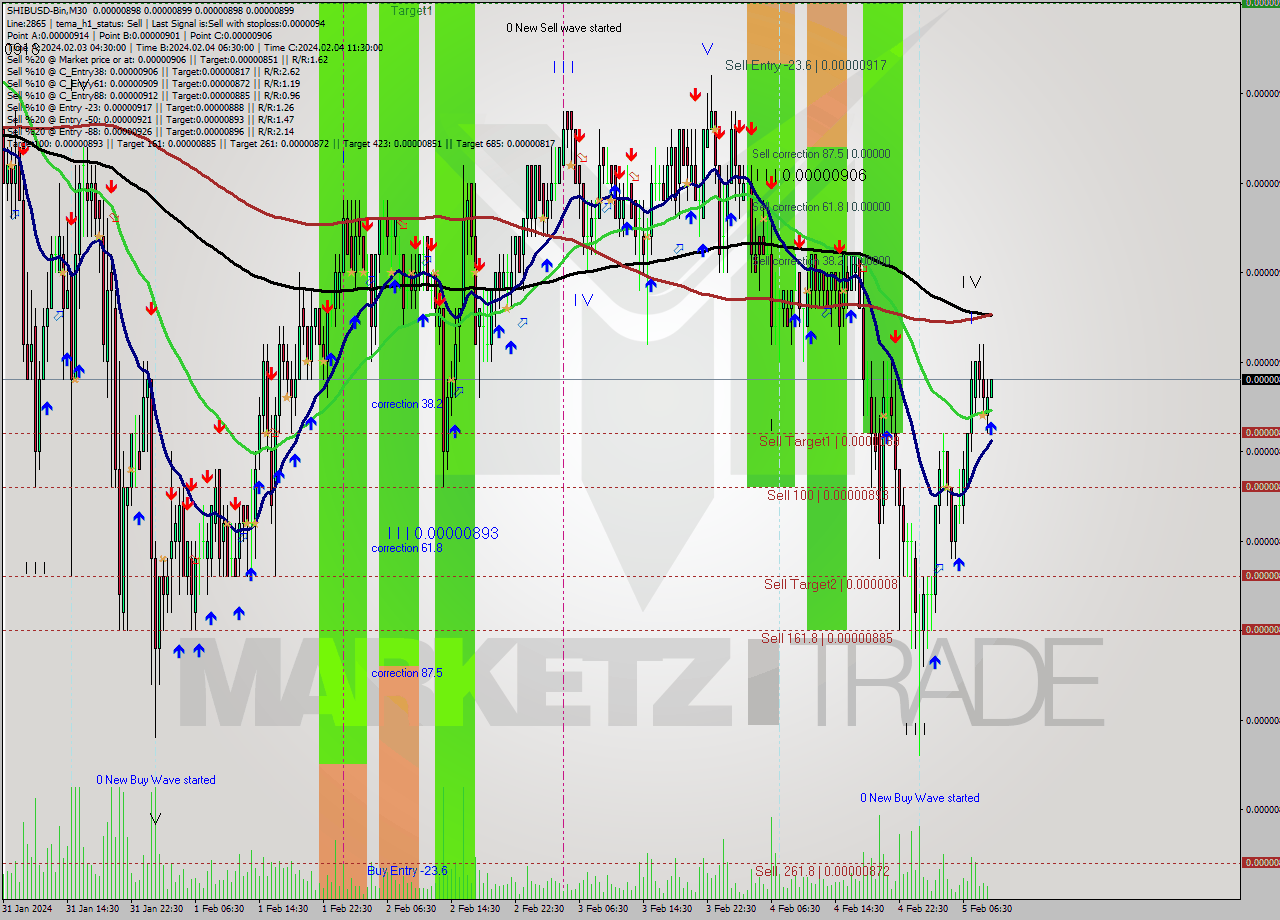
Task: Click the 'Sell 161.8 | 0.00000885' label
Action: pyautogui.click(x=826, y=638)
